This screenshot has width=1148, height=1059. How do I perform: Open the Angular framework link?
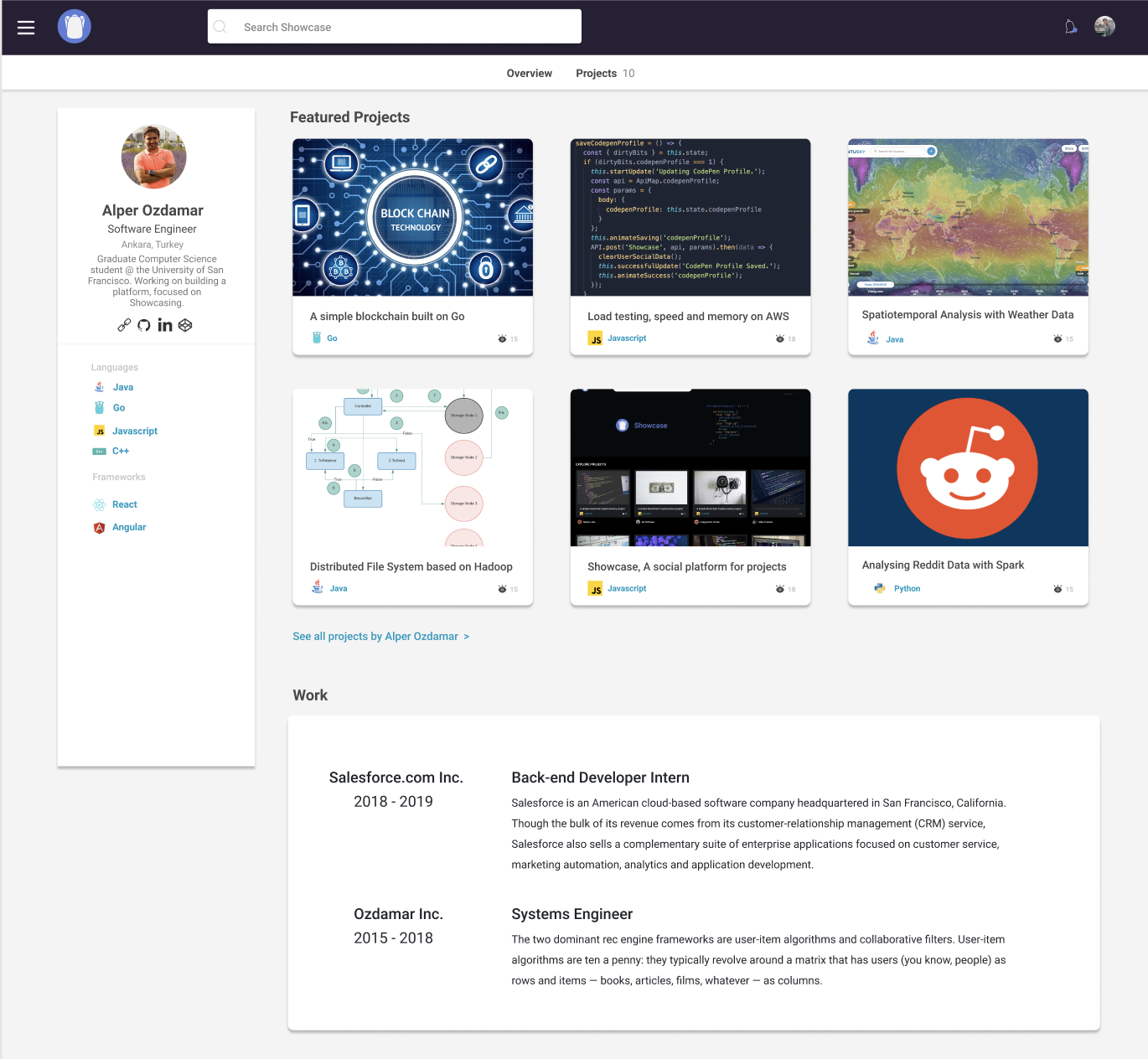[129, 527]
